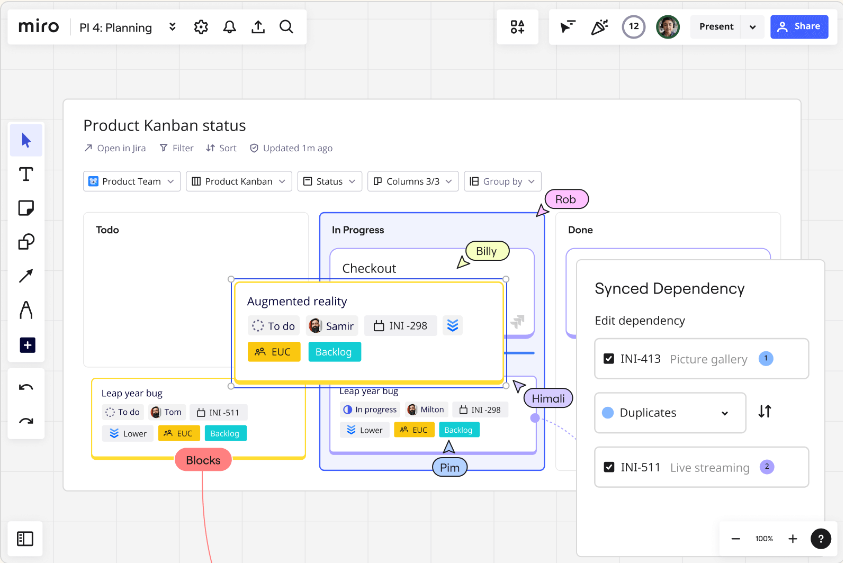Open the notifications bell
This screenshot has width=843, height=563.
(230, 27)
